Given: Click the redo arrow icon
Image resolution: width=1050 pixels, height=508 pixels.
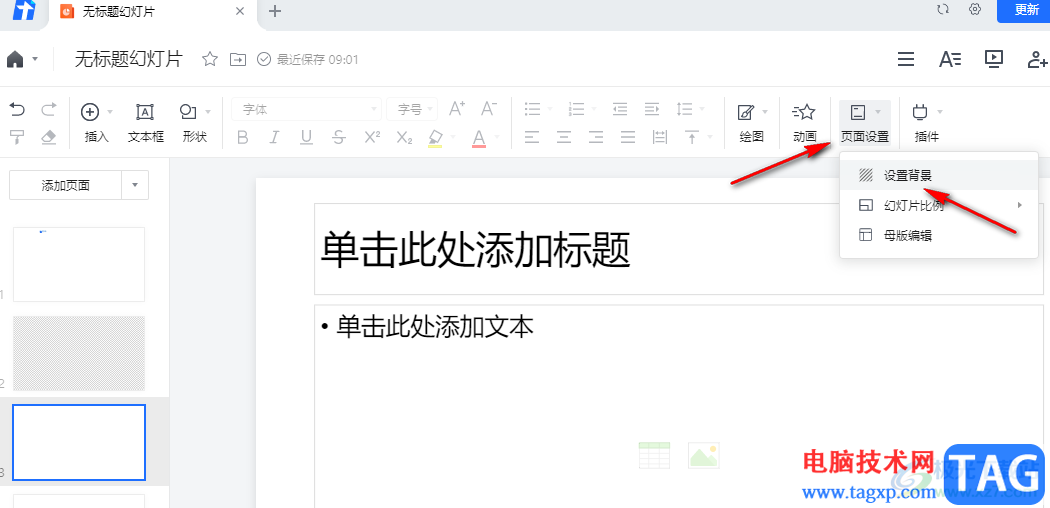Looking at the screenshot, I should [49, 110].
